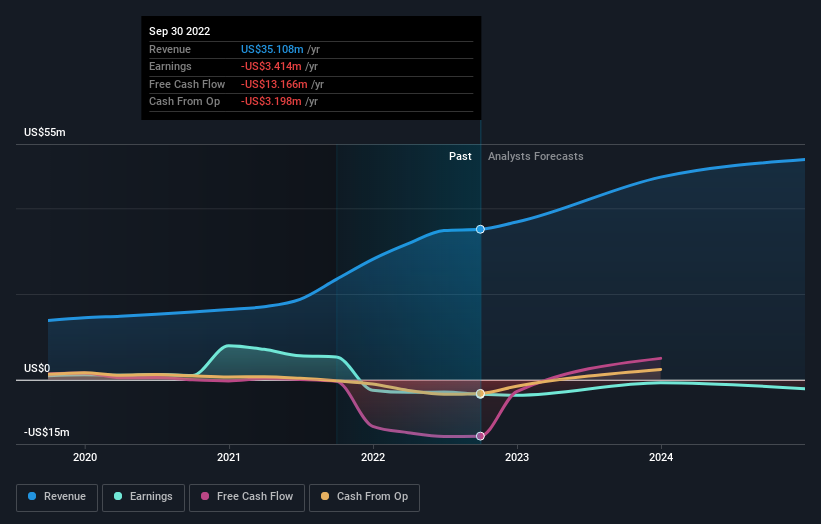Toggle the Cash From Op legend series
Screen dimensions: 821x524
364,497
